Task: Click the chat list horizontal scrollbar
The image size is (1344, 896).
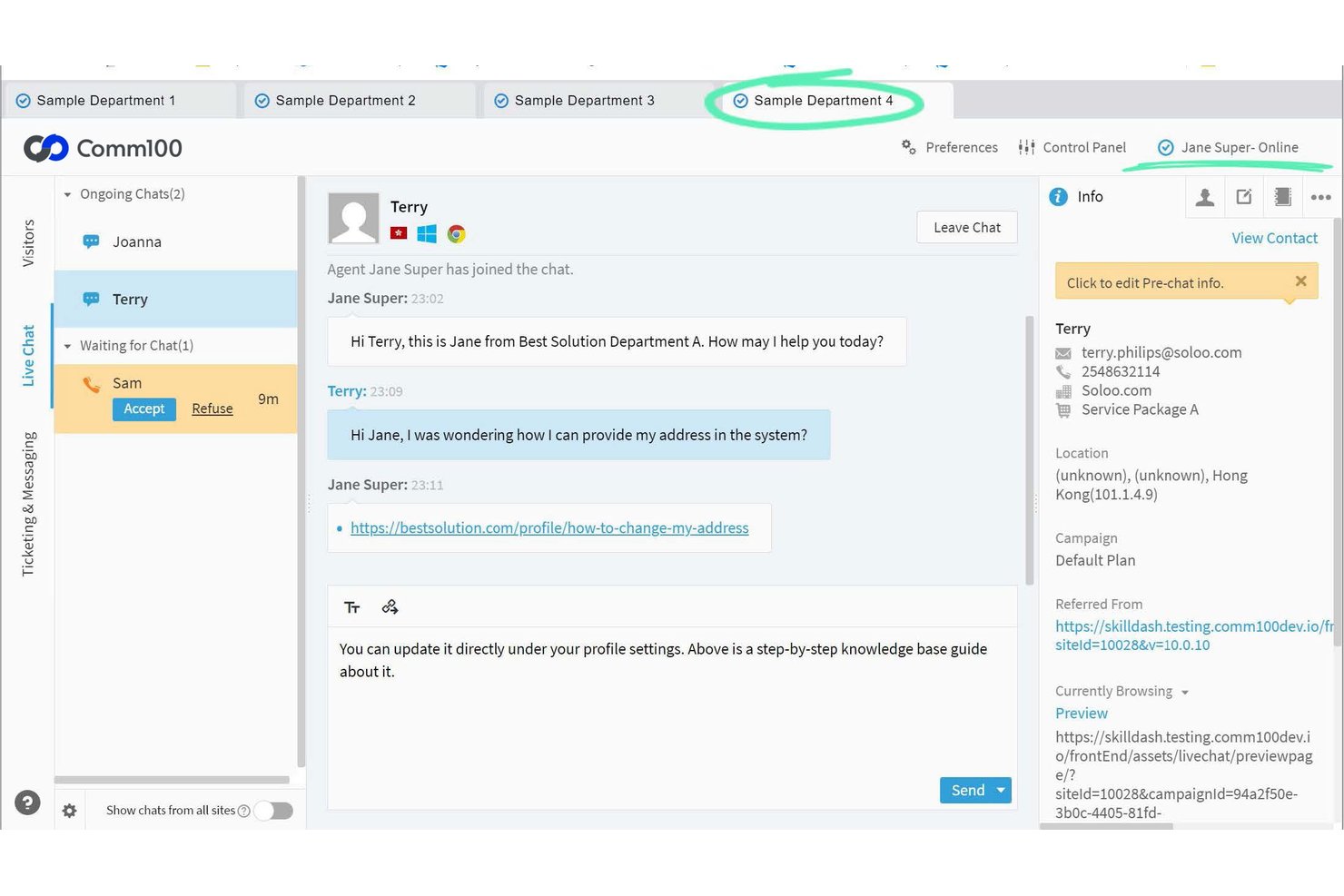Action: (172, 780)
